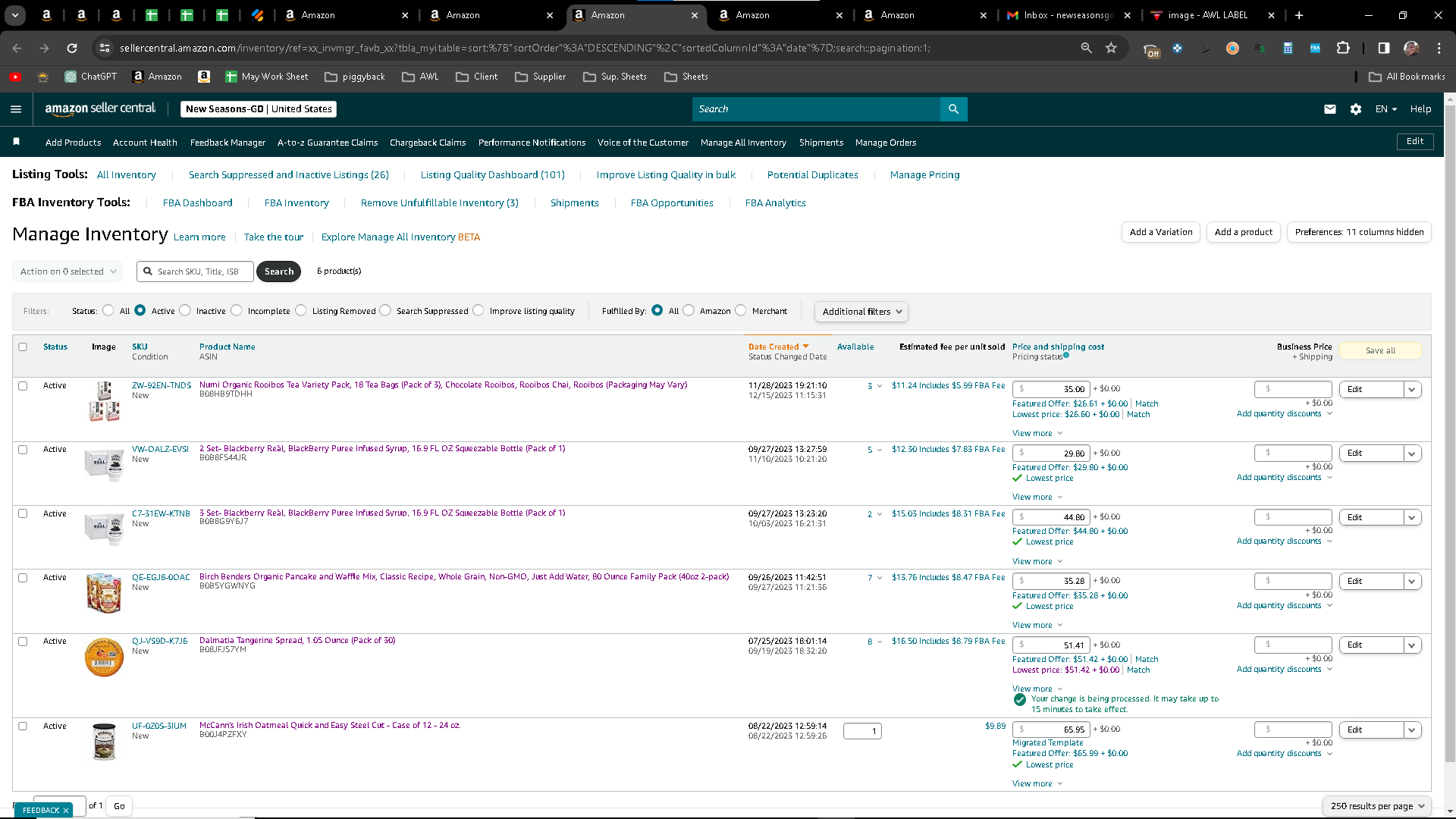This screenshot has width=1456, height=819.
Task: Check the box for SKU QE-EGJ8-0OAC
Action: pyautogui.click(x=23, y=578)
